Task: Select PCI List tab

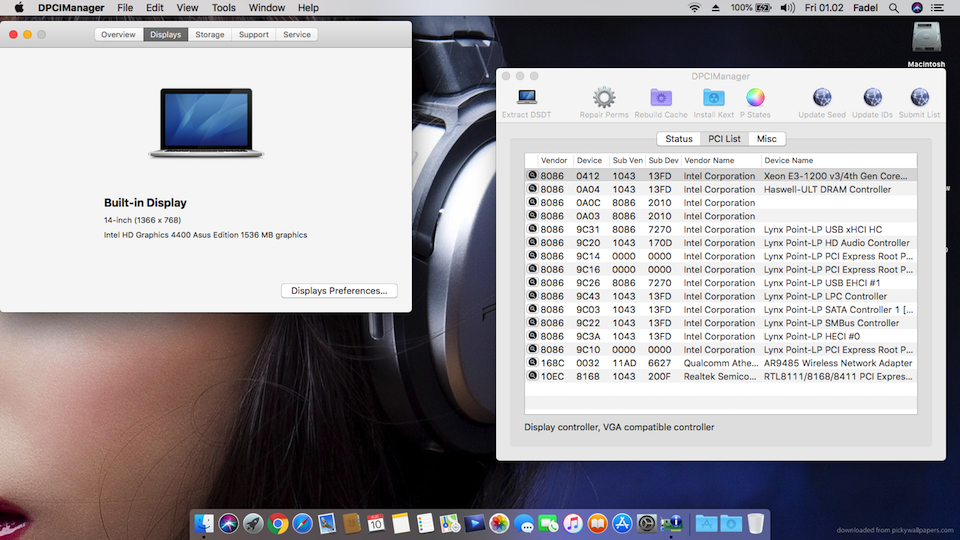Action: (x=724, y=139)
